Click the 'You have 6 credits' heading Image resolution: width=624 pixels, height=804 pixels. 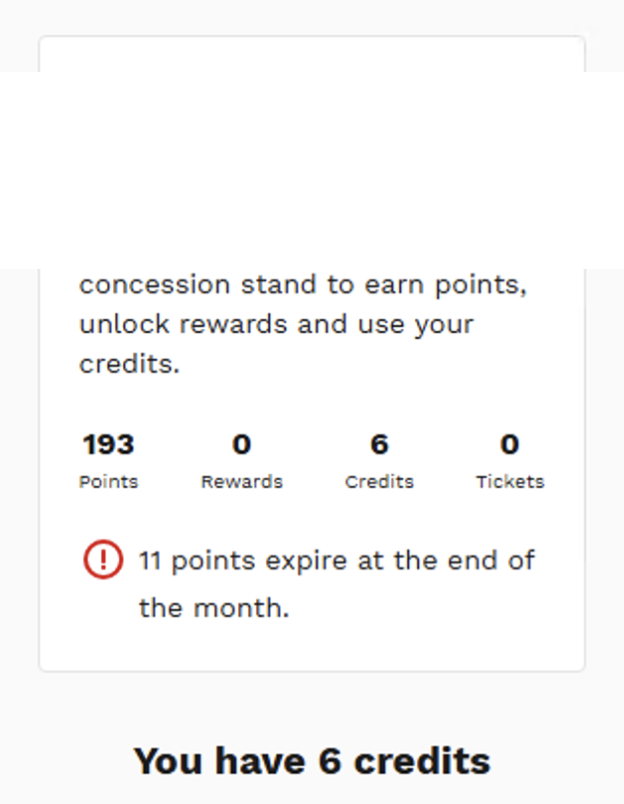click(312, 761)
